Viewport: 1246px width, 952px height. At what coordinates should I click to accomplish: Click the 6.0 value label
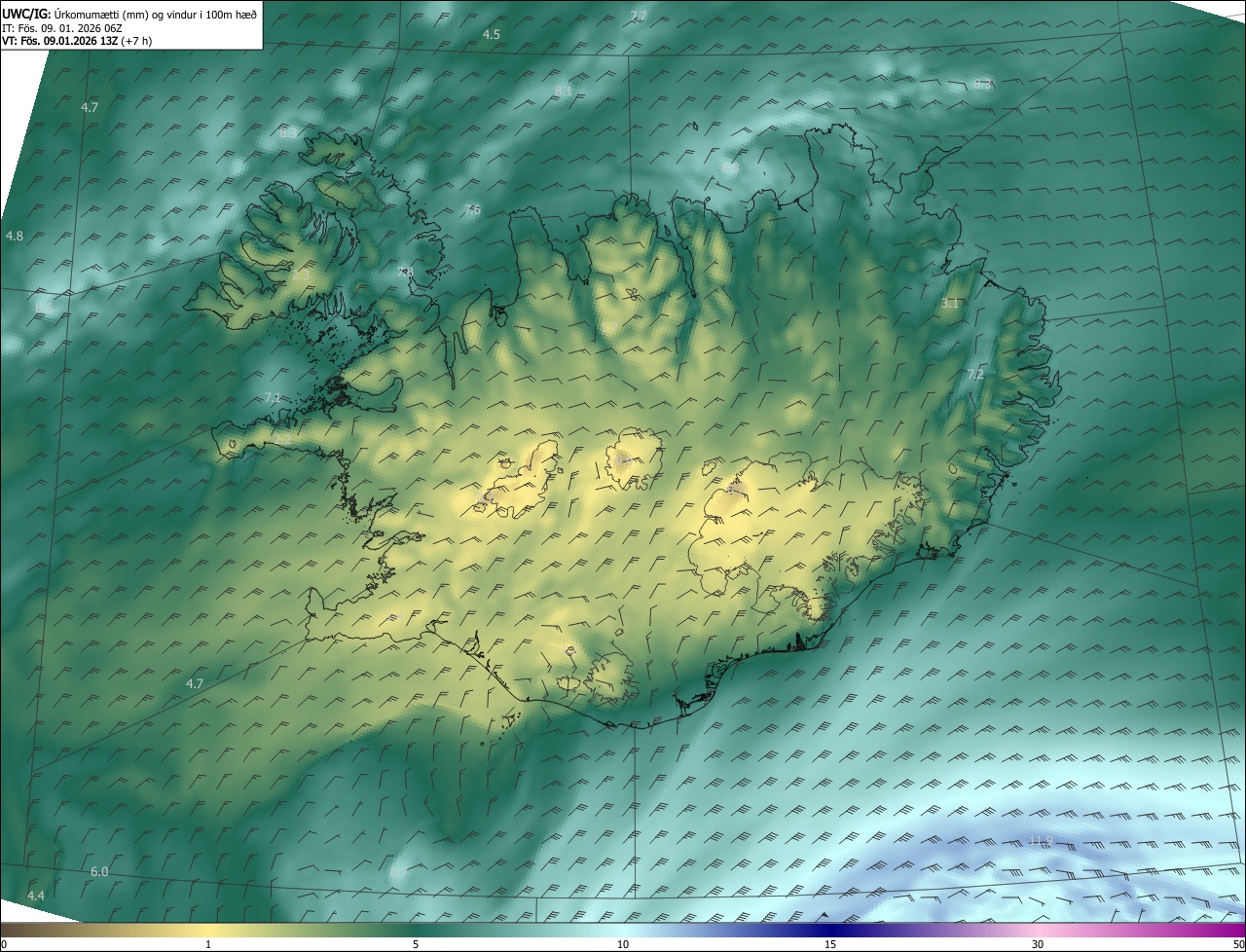(99, 871)
